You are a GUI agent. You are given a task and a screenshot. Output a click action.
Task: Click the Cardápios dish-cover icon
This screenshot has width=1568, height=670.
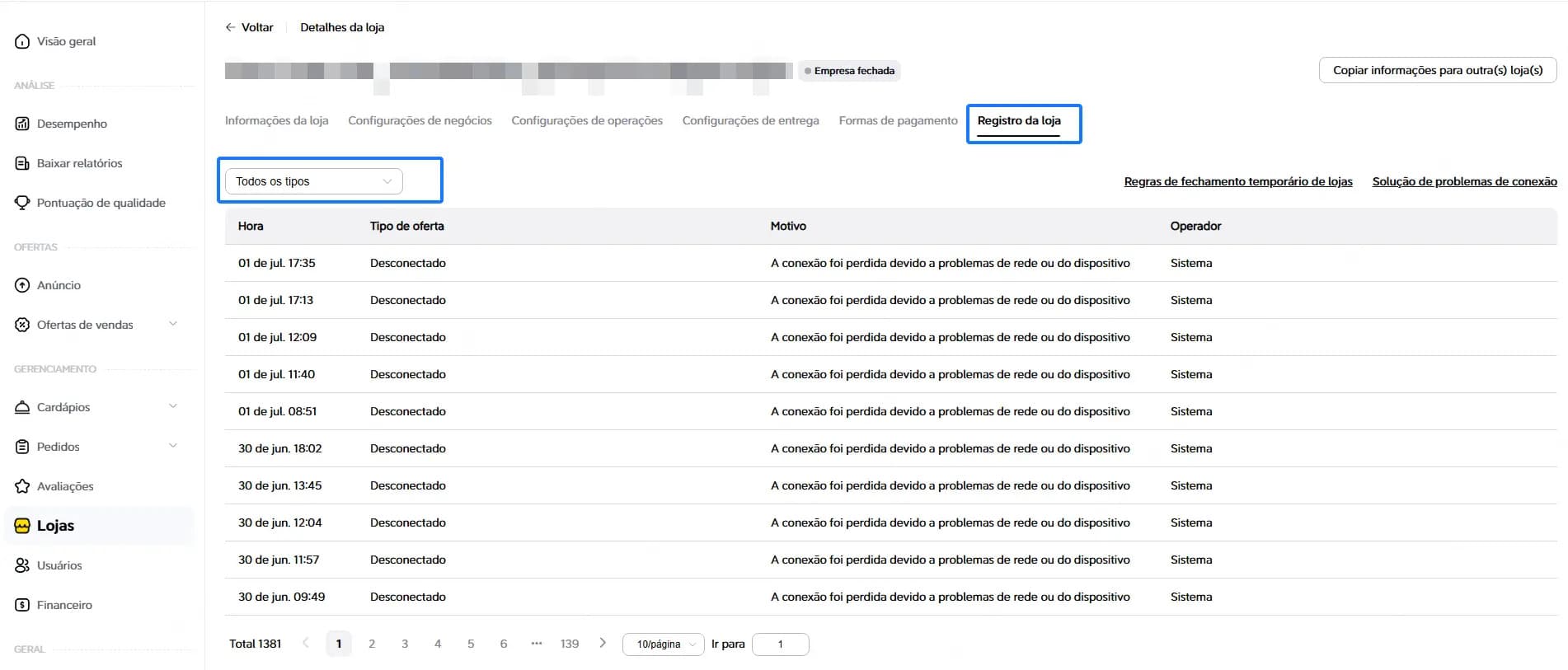[22, 407]
